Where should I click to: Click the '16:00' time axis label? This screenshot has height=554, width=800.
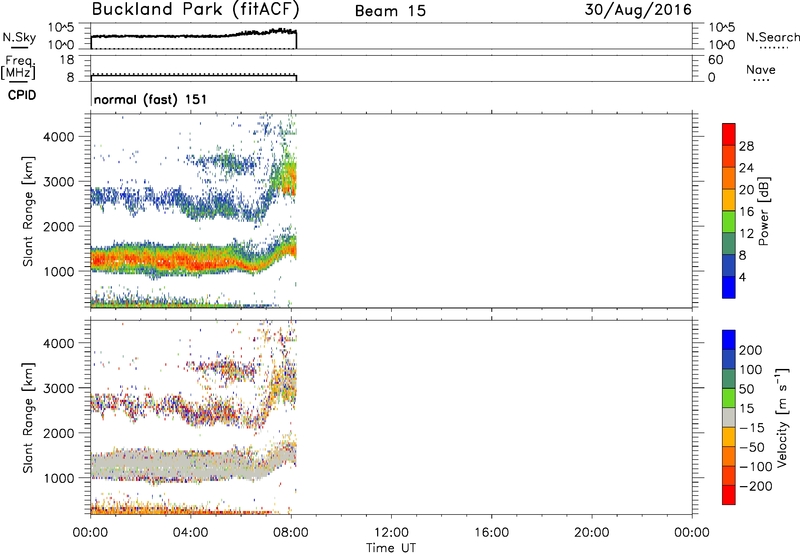pos(491,533)
